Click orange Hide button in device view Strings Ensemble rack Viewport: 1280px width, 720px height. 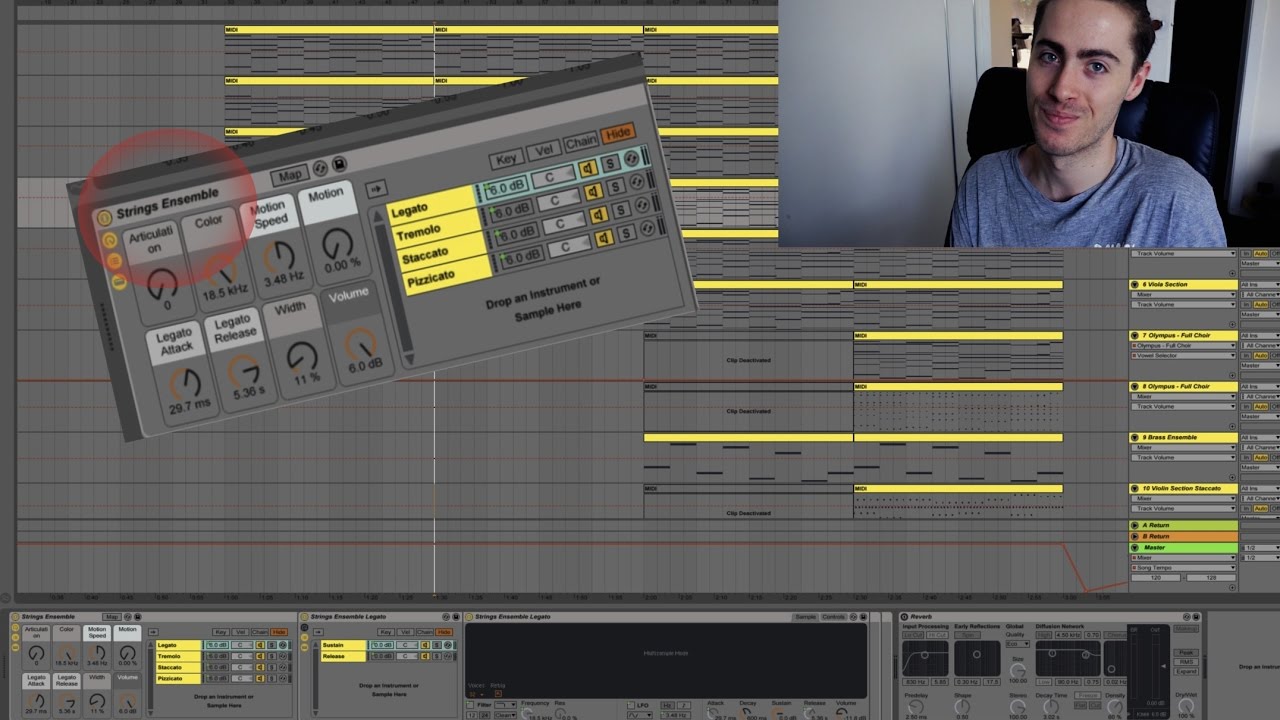click(279, 632)
